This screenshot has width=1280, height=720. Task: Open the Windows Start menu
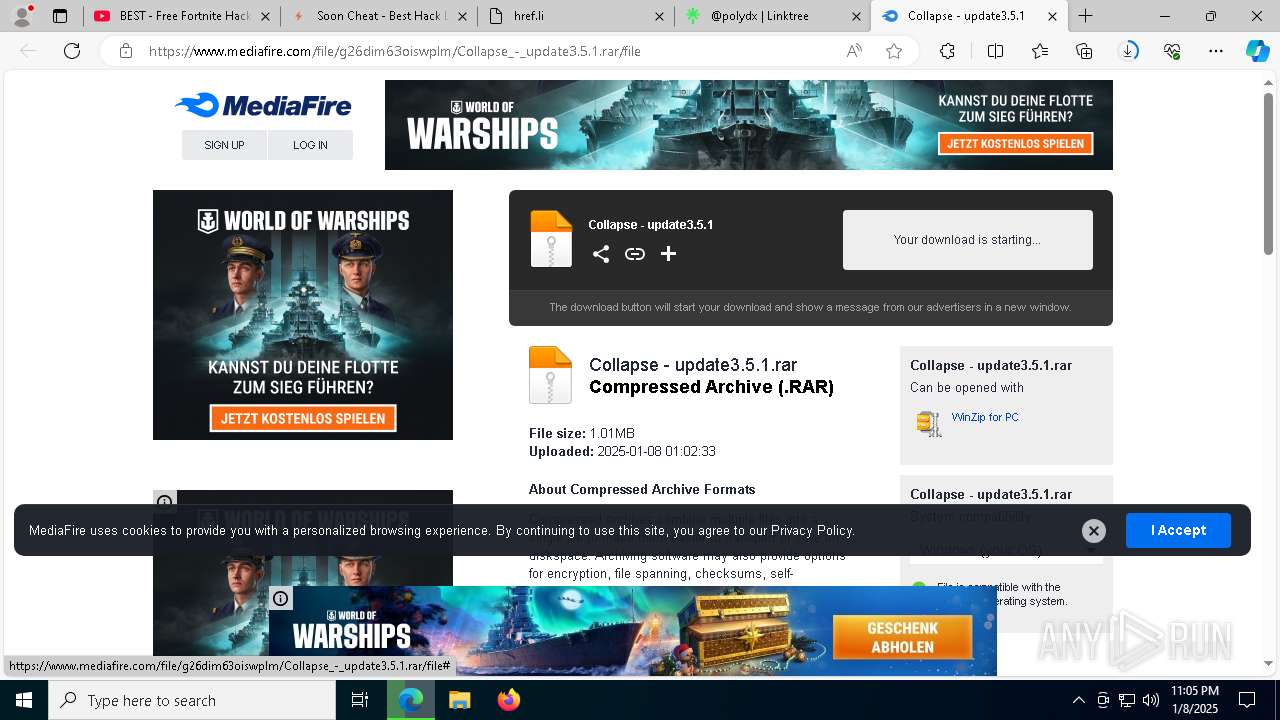(24, 700)
